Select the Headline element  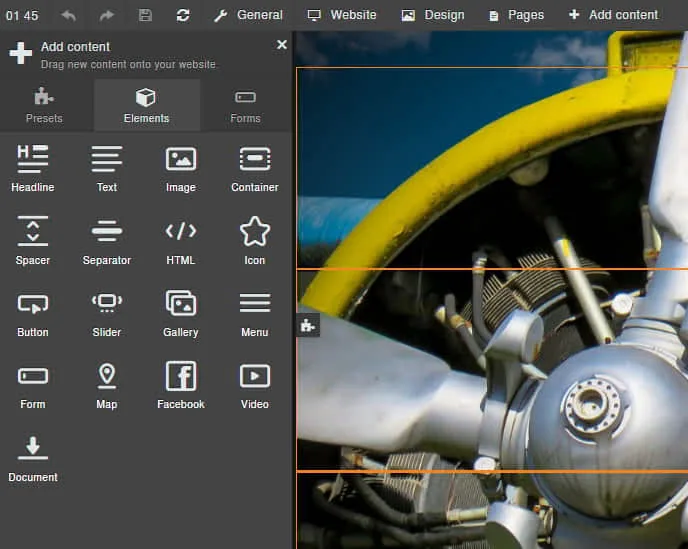pyautogui.click(x=33, y=169)
